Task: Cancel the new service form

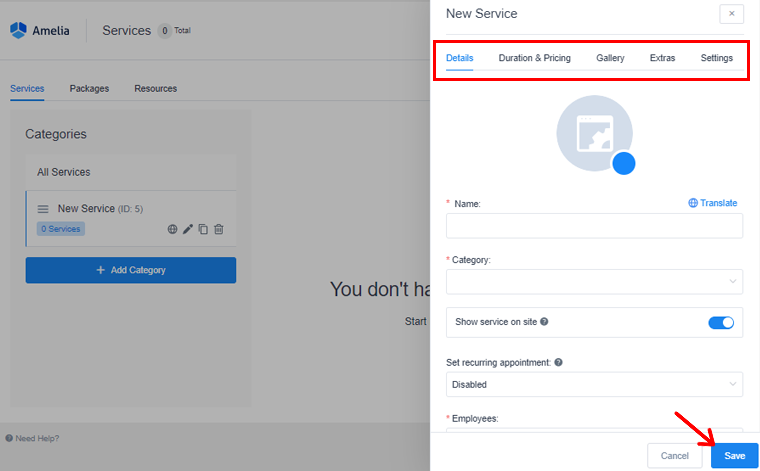Action: click(674, 455)
